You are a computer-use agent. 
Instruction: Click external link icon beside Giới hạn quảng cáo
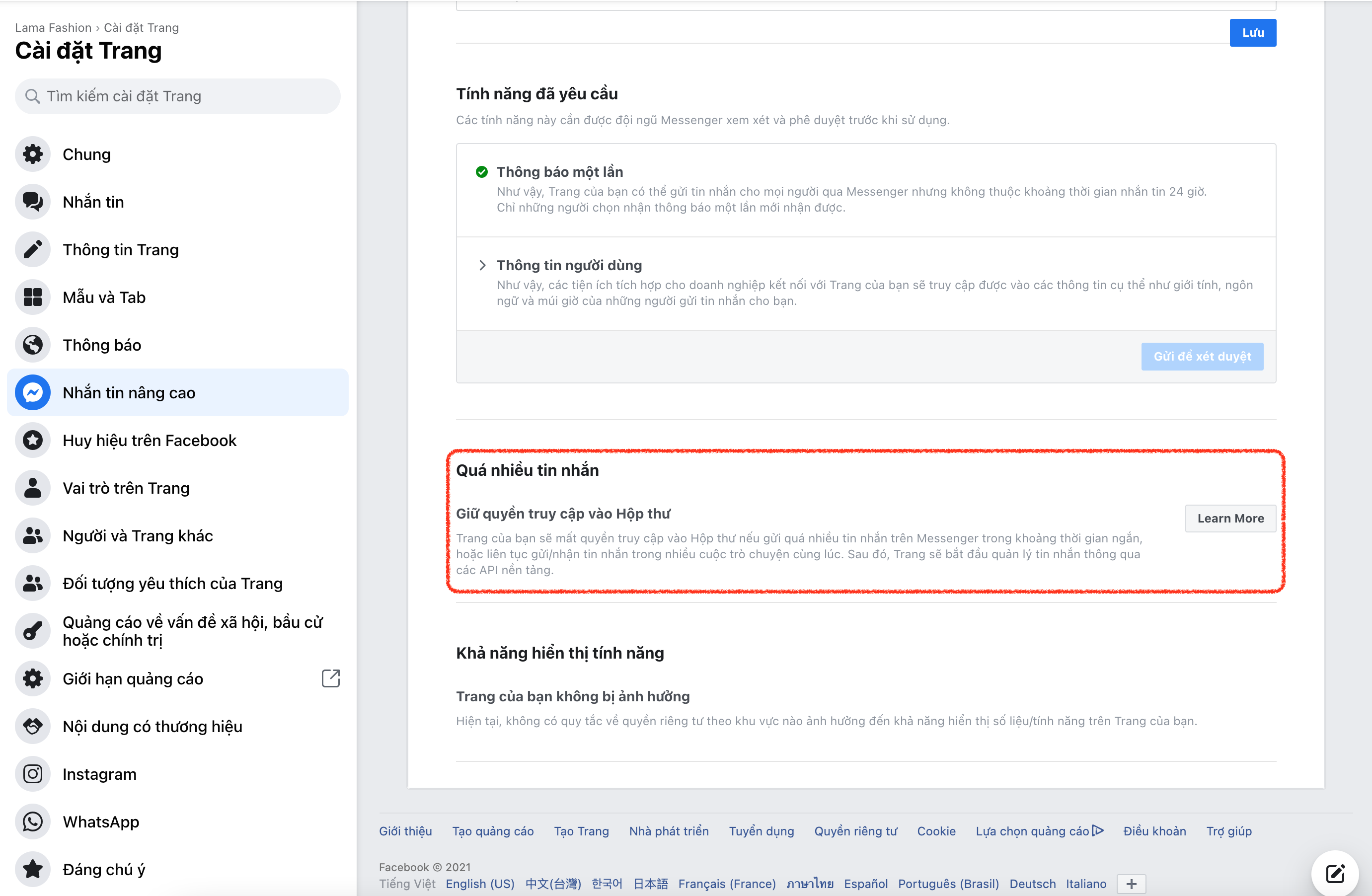click(x=330, y=678)
